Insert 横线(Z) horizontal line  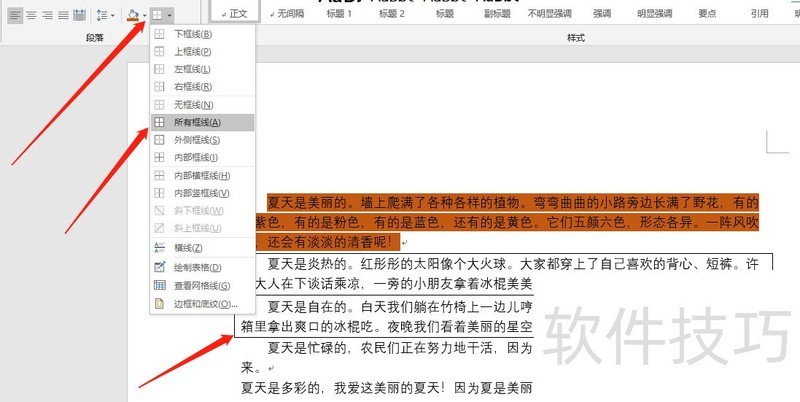[x=203, y=248]
